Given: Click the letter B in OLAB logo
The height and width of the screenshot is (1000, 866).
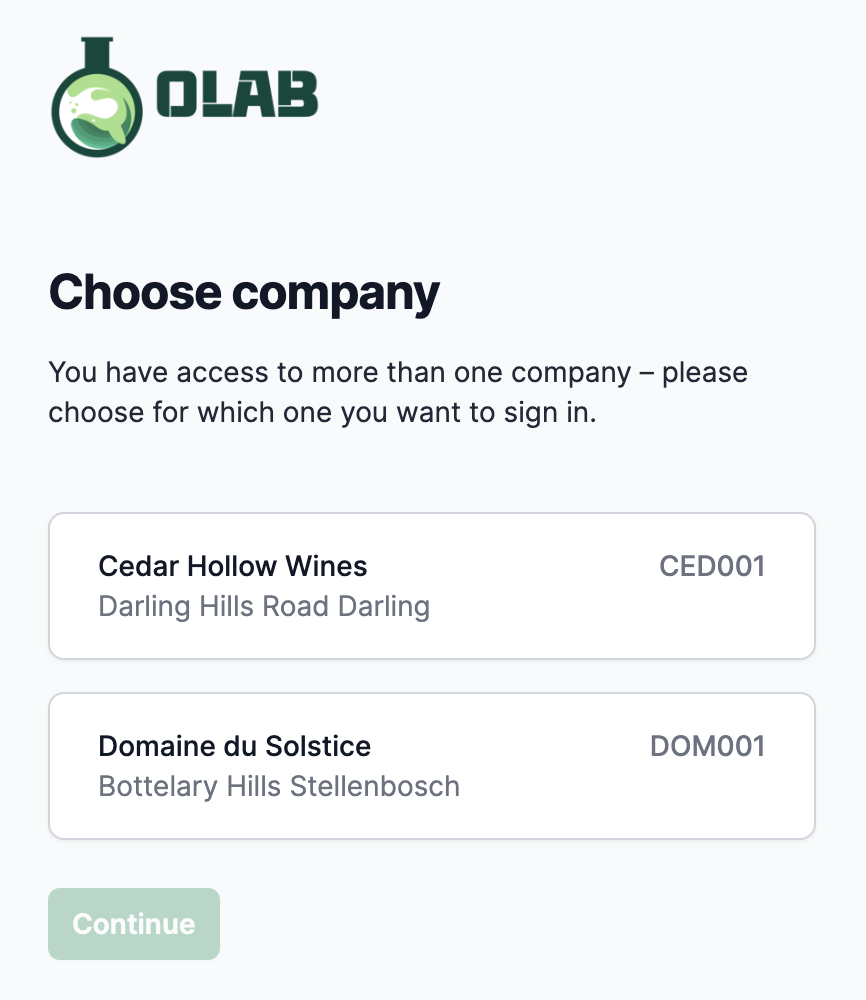Looking at the screenshot, I should tap(298, 96).
